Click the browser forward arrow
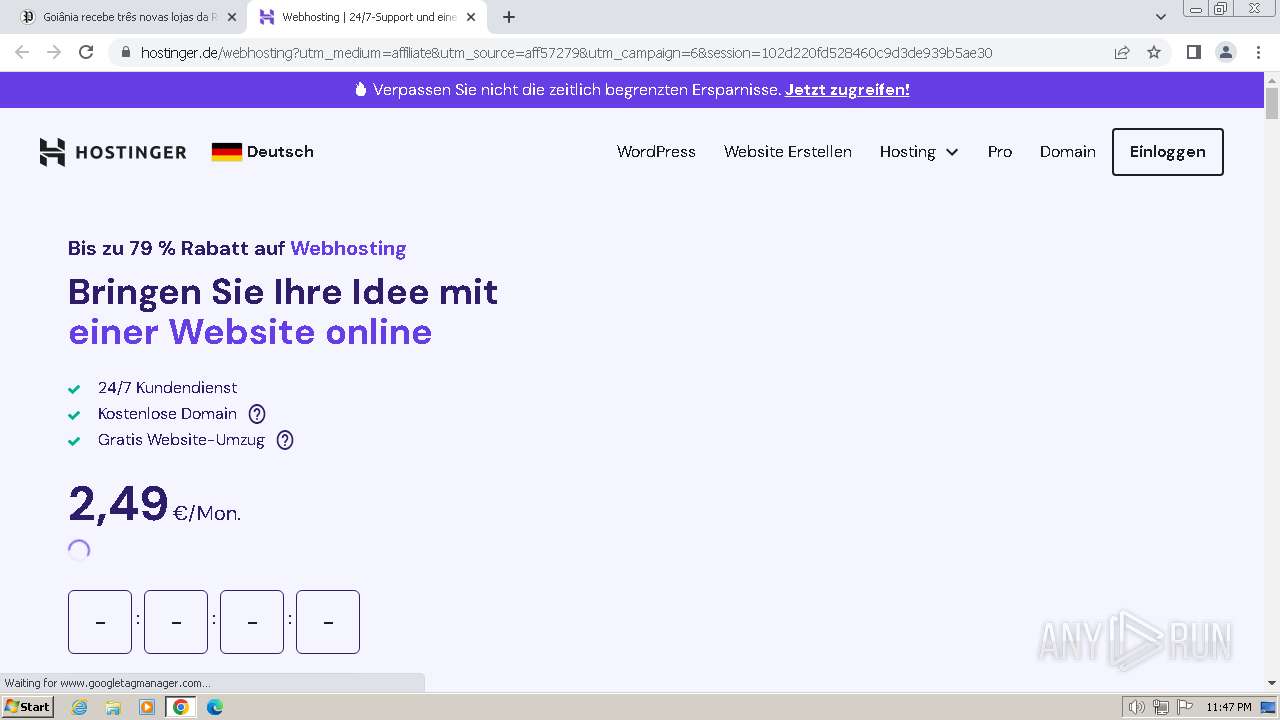 point(54,52)
